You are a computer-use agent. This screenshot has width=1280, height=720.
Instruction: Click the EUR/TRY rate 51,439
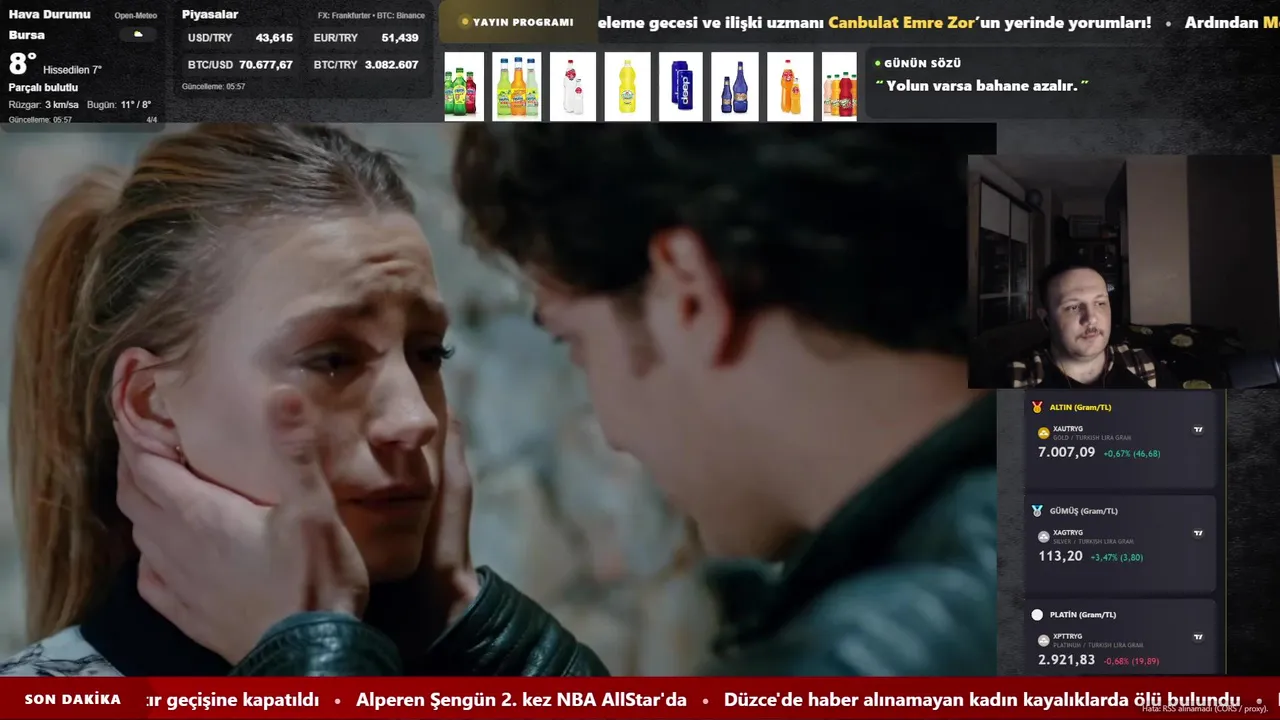(400, 38)
